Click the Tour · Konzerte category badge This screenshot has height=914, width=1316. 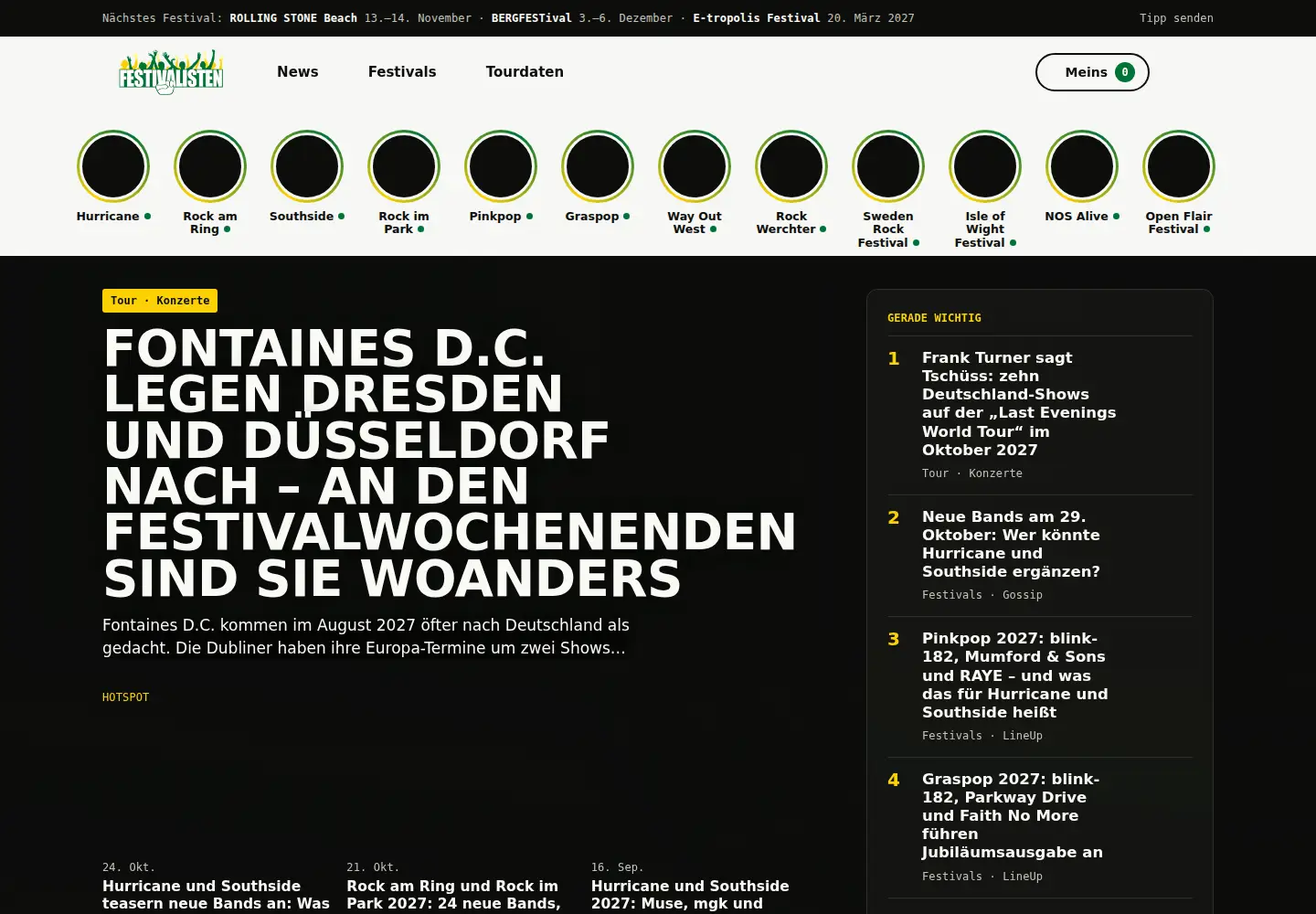click(x=160, y=301)
